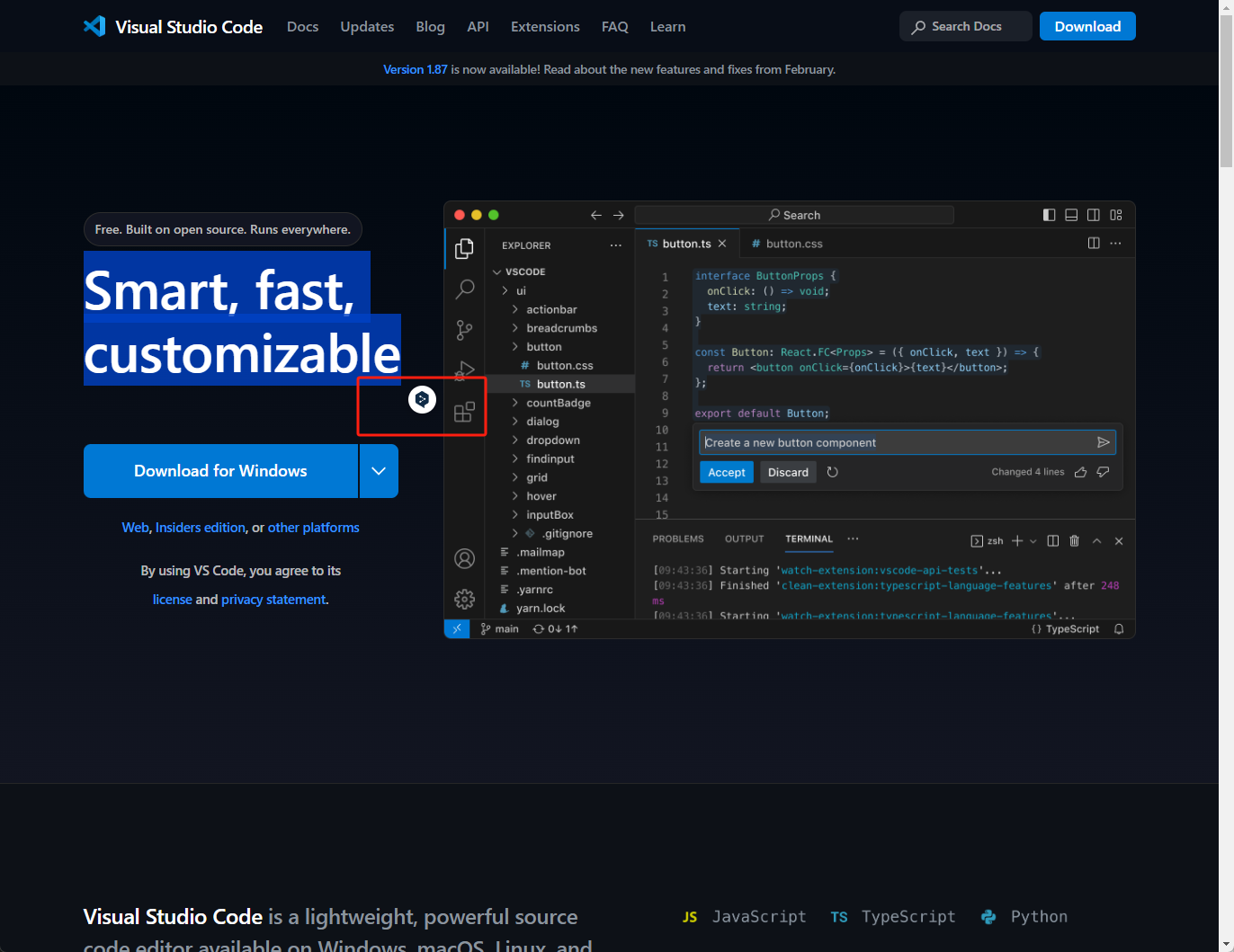The width and height of the screenshot is (1234, 952).
Task: Select the TERMINAL panel tab
Action: tap(809, 538)
